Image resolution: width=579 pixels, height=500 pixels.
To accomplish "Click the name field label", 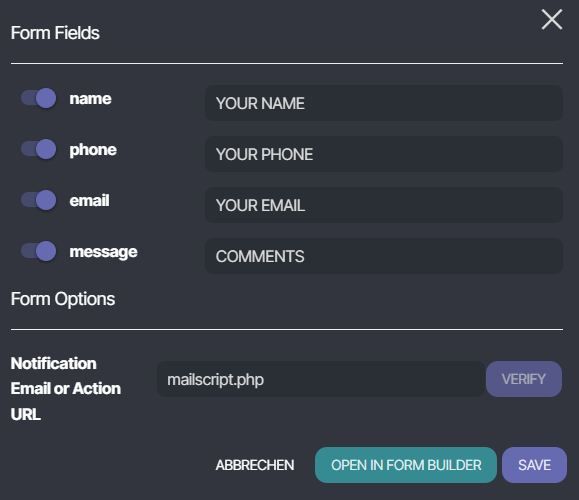I will point(90,99).
